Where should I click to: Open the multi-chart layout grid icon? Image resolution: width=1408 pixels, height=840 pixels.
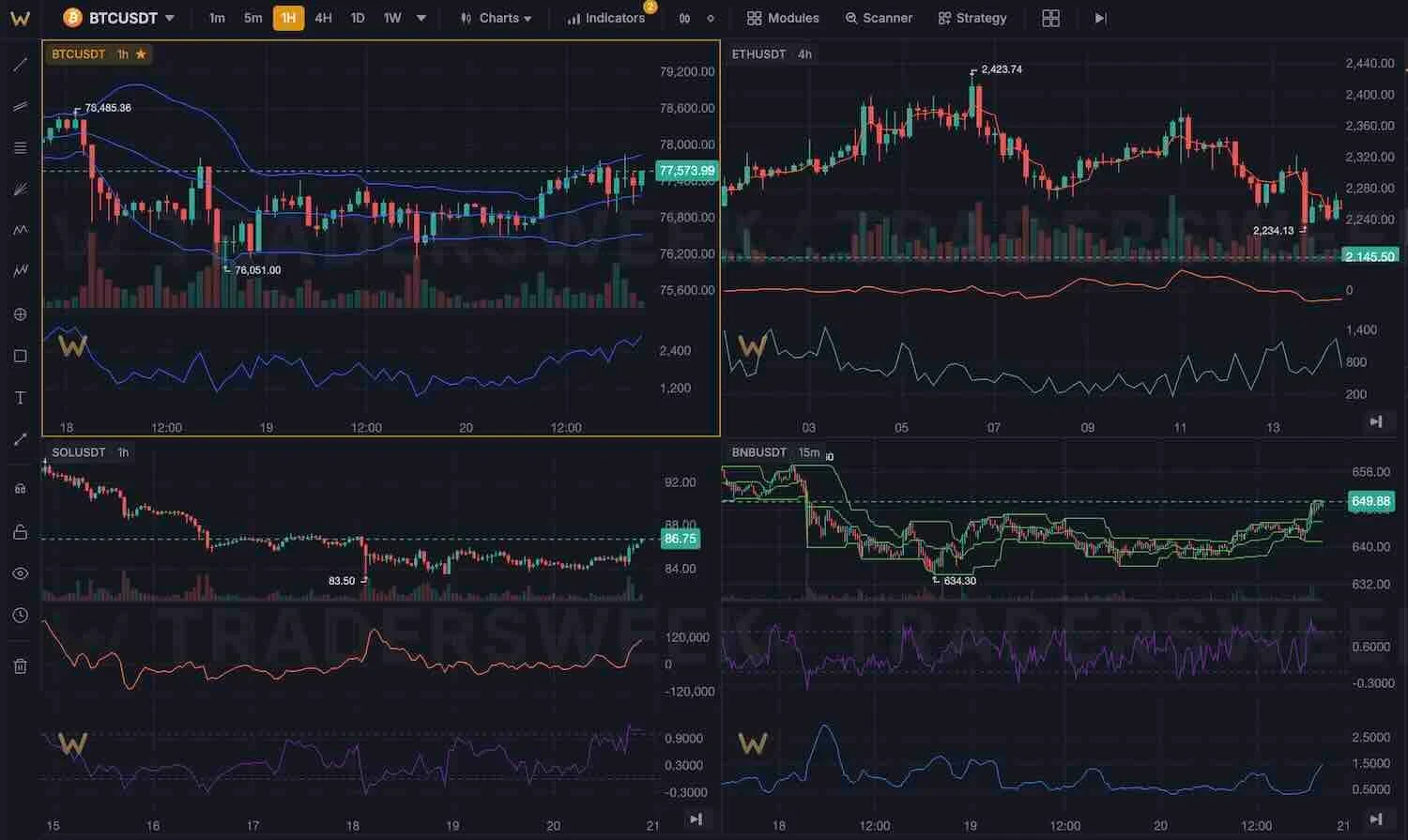(1051, 18)
